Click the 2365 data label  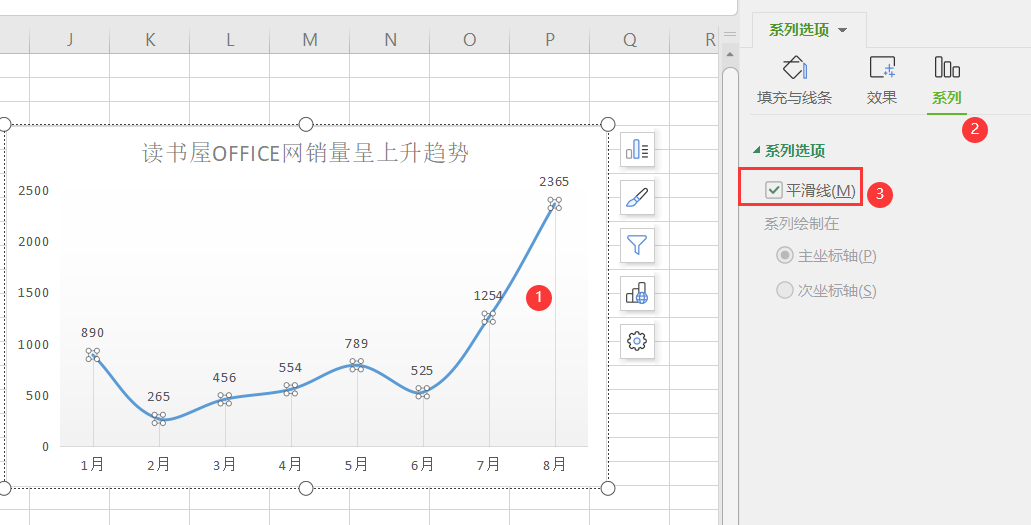[x=553, y=182]
